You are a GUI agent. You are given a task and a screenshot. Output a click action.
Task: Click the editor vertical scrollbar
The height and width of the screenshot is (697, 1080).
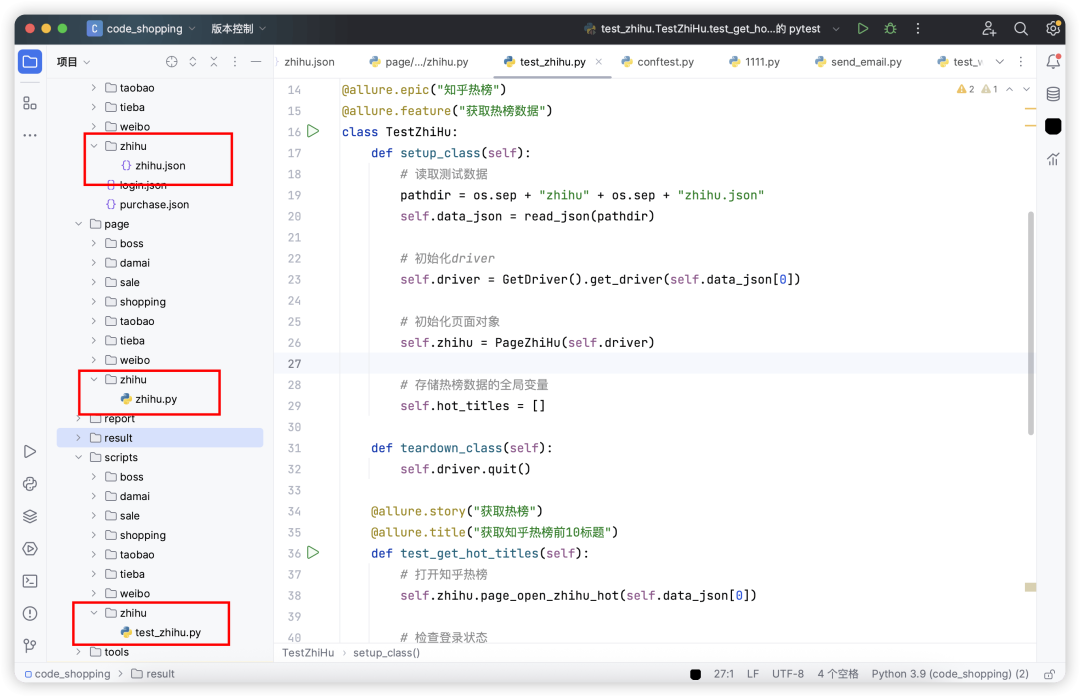point(1030,324)
